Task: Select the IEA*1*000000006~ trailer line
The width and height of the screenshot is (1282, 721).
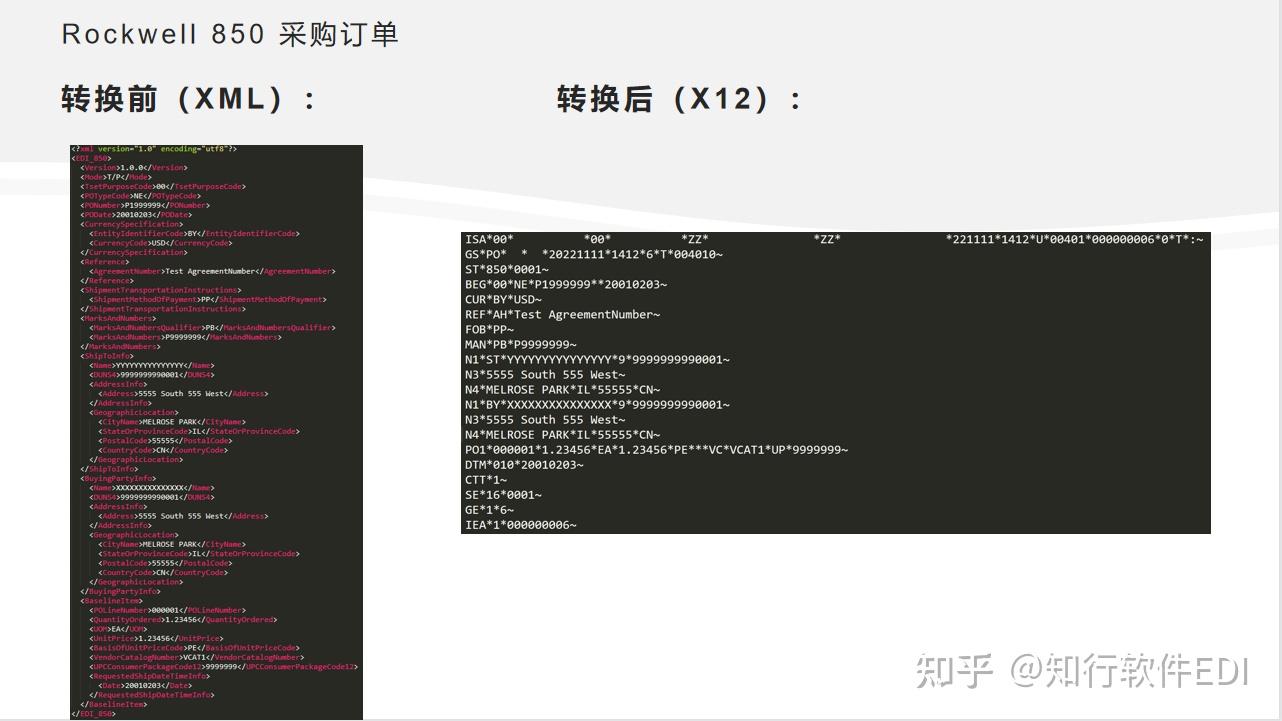Action: tap(520, 525)
